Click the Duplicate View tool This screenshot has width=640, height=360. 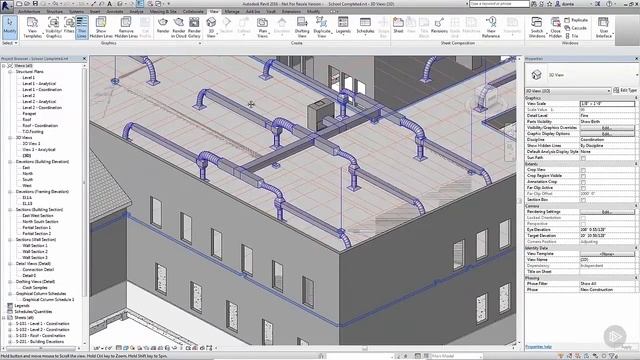(x=322, y=28)
